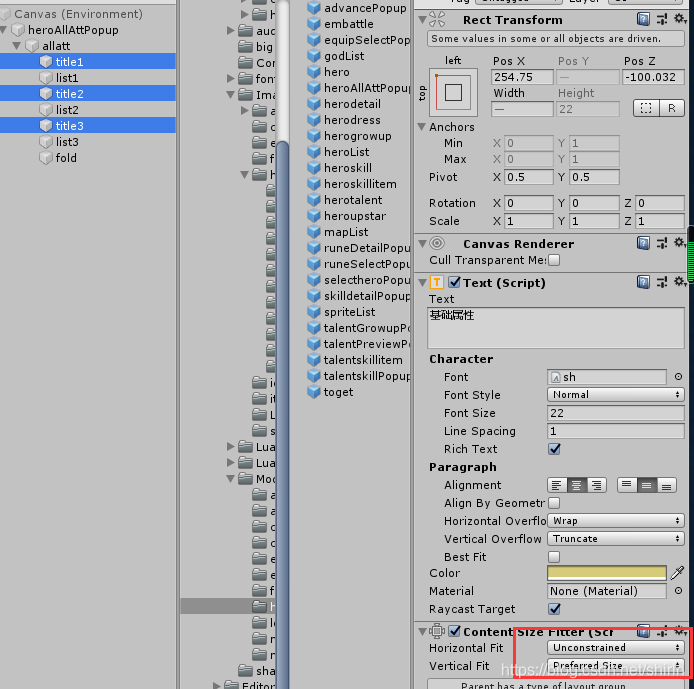Click the heroskill prefab icon
The image size is (694, 689).
(x=314, y=168)
